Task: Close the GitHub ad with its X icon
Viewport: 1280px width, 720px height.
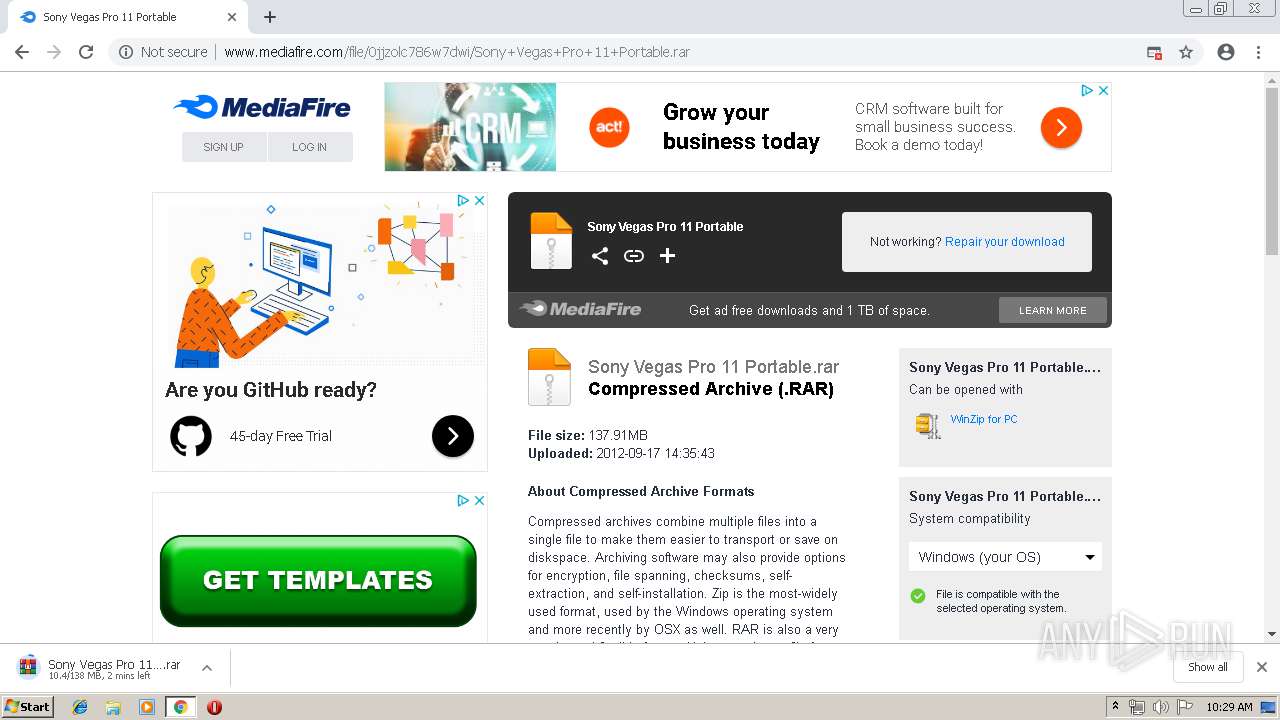Action: click(x=479, y=200)
